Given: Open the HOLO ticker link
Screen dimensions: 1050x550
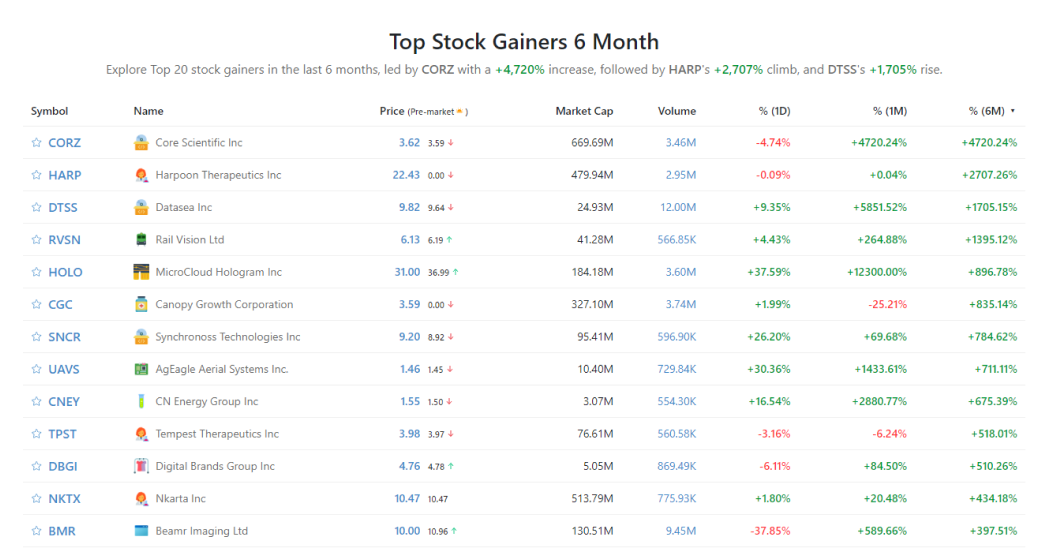Looking at the screenshot, I should [66, 272].
